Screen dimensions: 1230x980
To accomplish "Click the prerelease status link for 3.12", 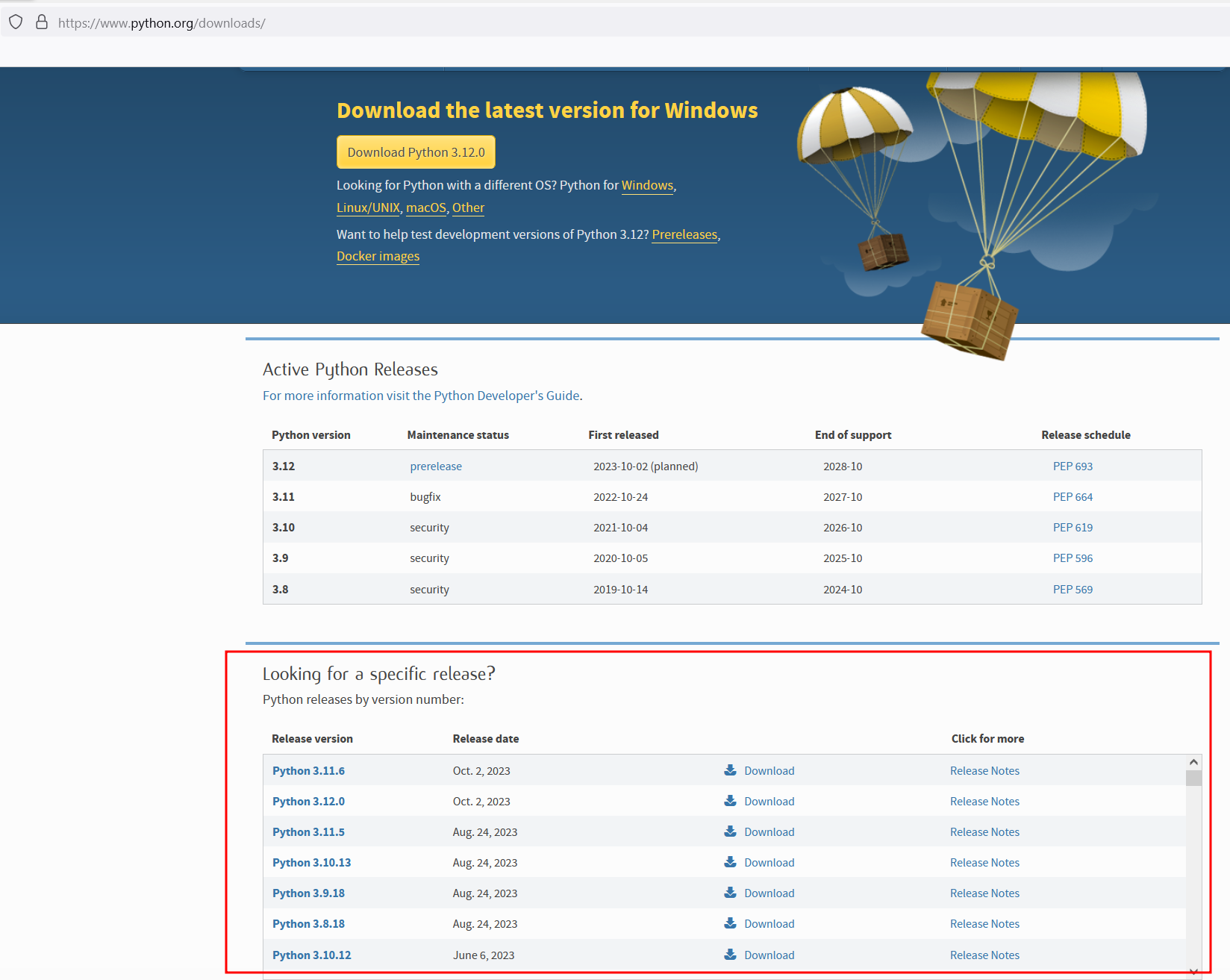I will [x=436, y=466].
